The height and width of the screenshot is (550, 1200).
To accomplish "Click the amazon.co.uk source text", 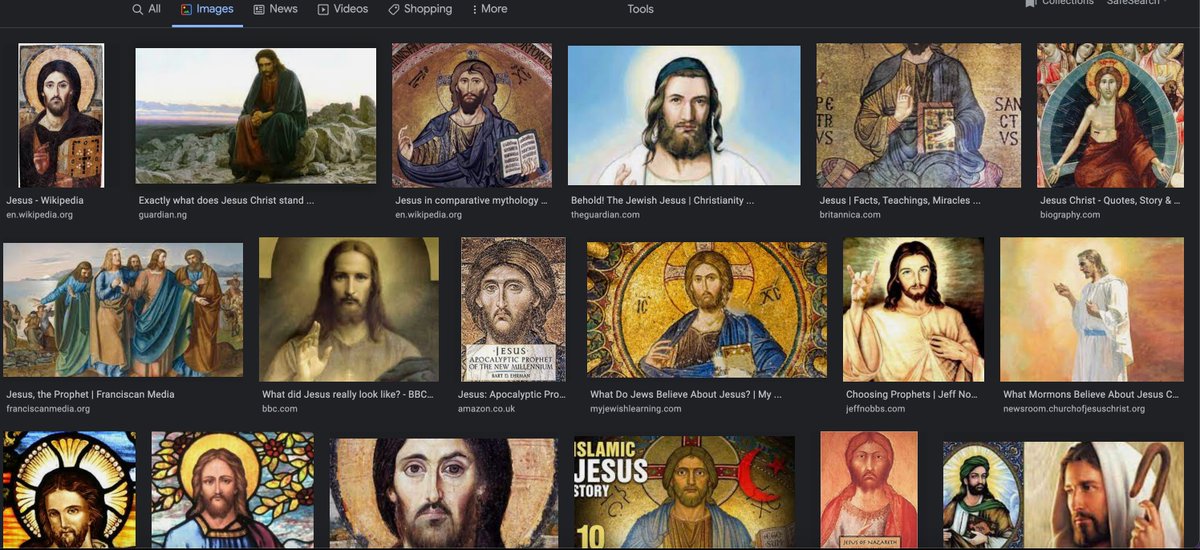I will point(486,409).
